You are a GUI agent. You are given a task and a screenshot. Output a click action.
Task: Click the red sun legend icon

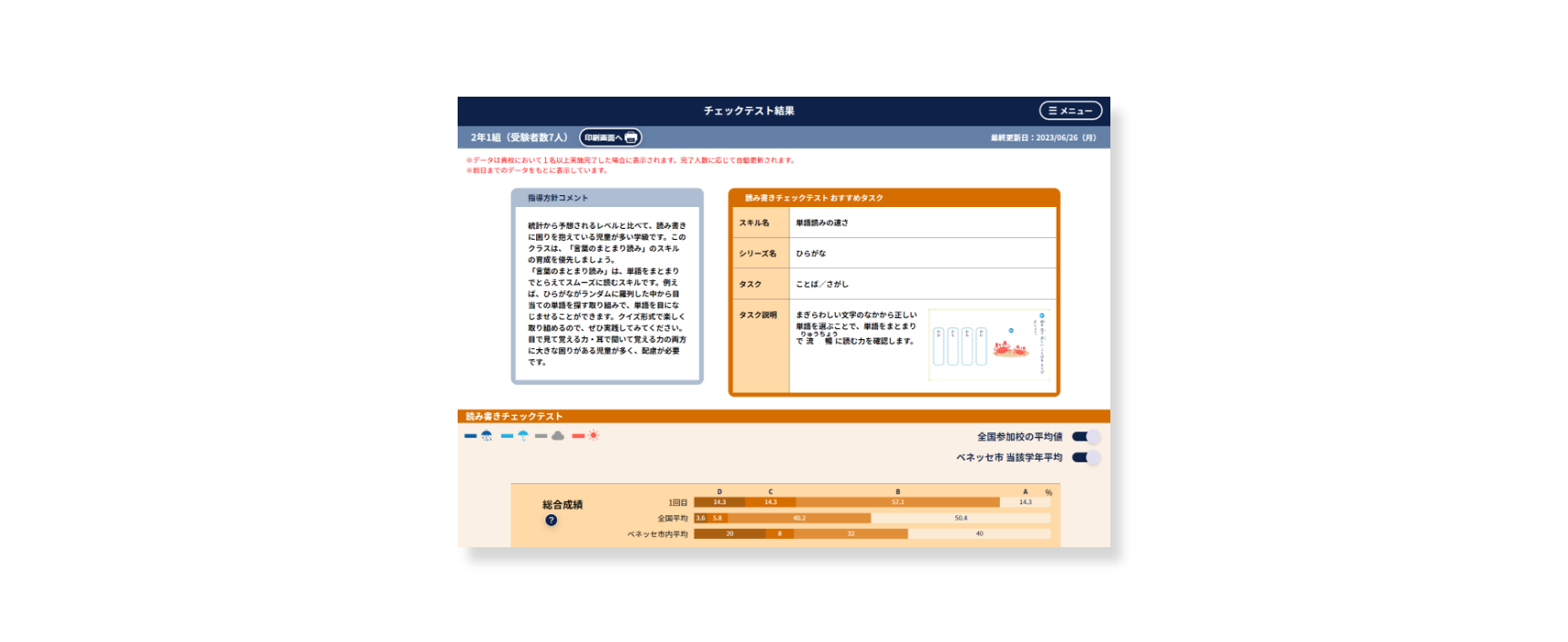click(x=593, y=436)
